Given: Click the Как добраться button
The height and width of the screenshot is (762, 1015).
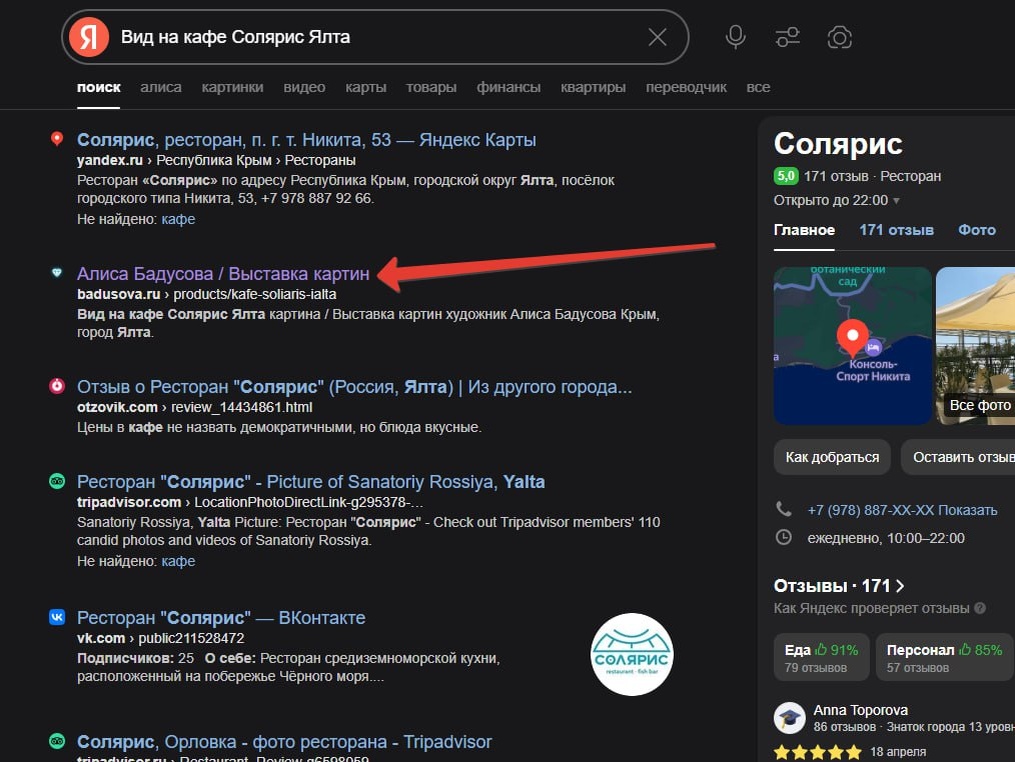Looking at the screenshot, I should point(832,457).
